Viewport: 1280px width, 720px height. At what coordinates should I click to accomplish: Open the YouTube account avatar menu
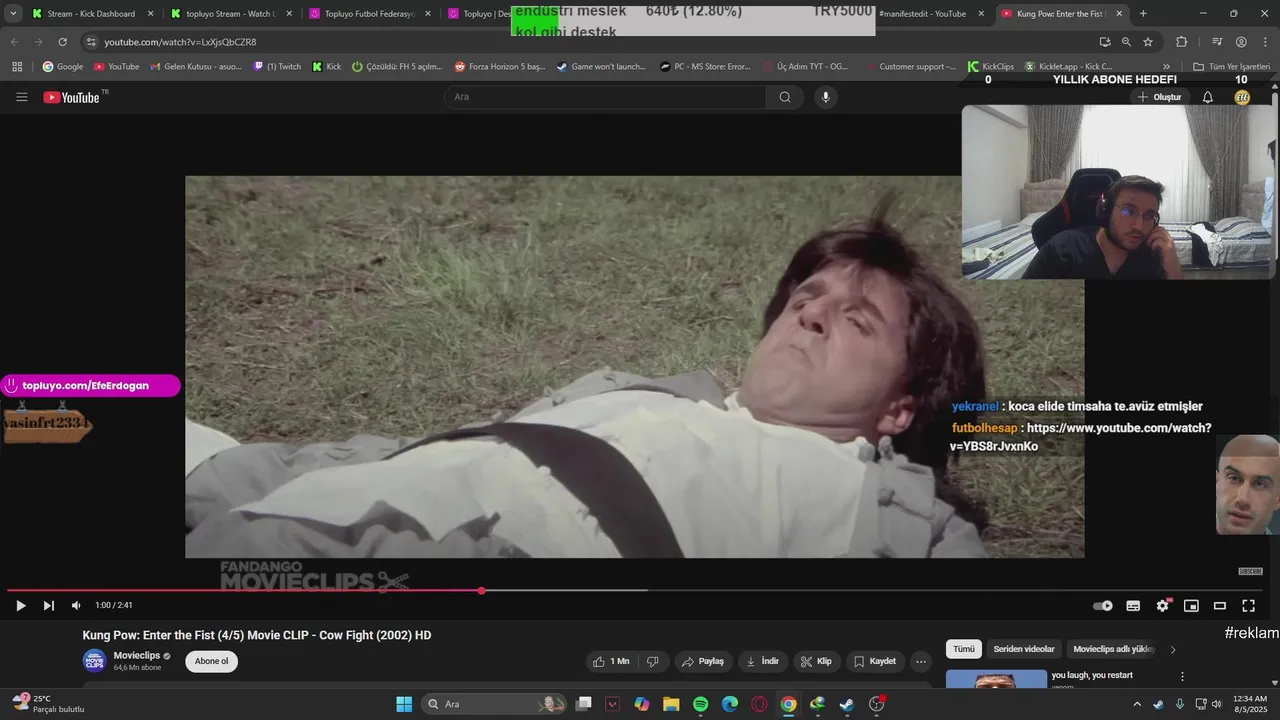(1242, 97)
